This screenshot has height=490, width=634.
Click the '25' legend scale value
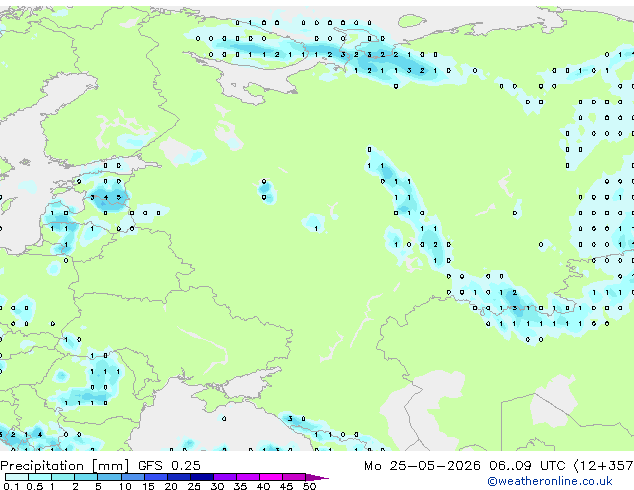click(194, 486)
